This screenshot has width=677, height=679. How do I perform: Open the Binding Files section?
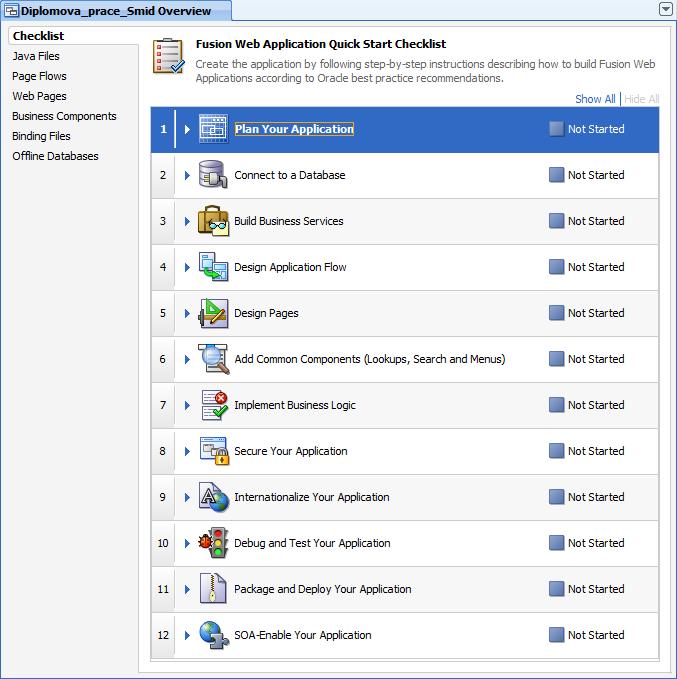41,136
